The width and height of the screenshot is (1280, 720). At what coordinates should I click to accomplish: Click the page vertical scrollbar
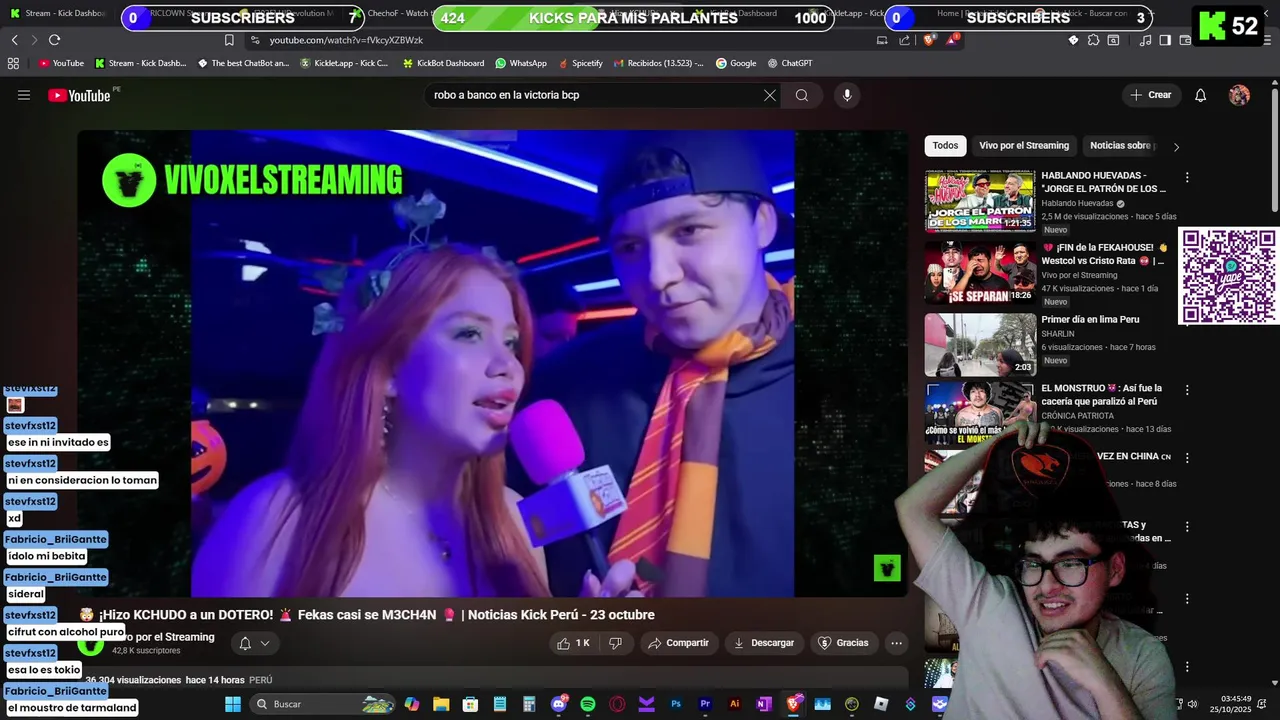(1274, 150)
